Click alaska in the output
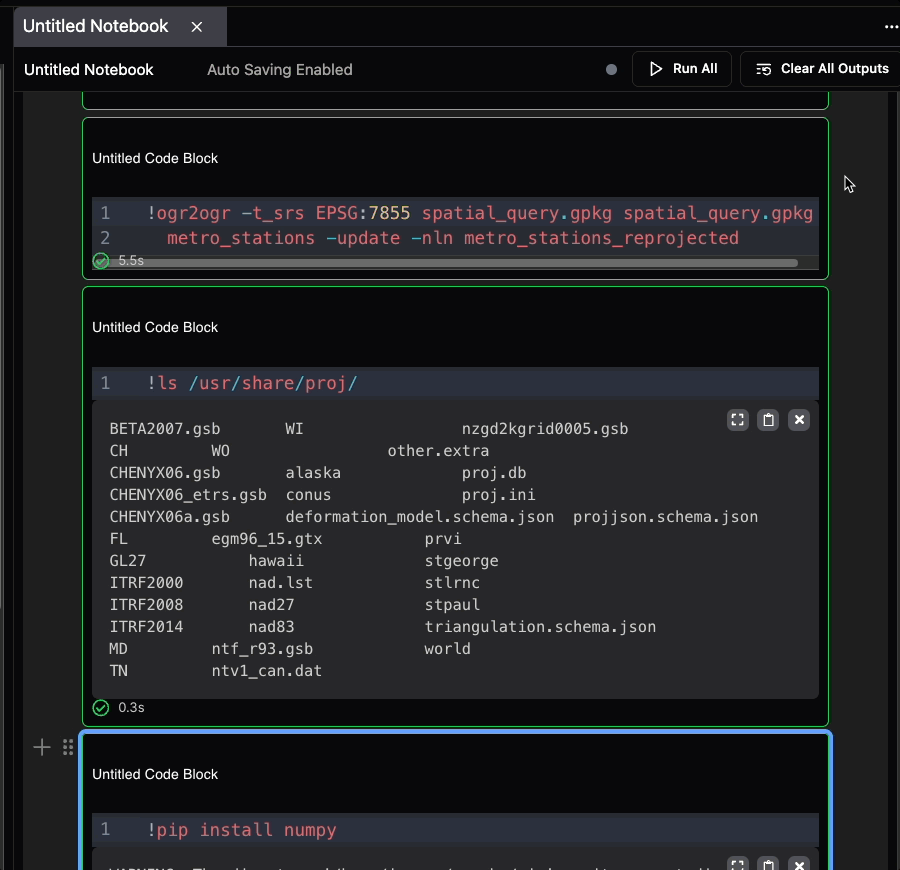This screenshot has height=870, width=900. (x=313, y=473)
